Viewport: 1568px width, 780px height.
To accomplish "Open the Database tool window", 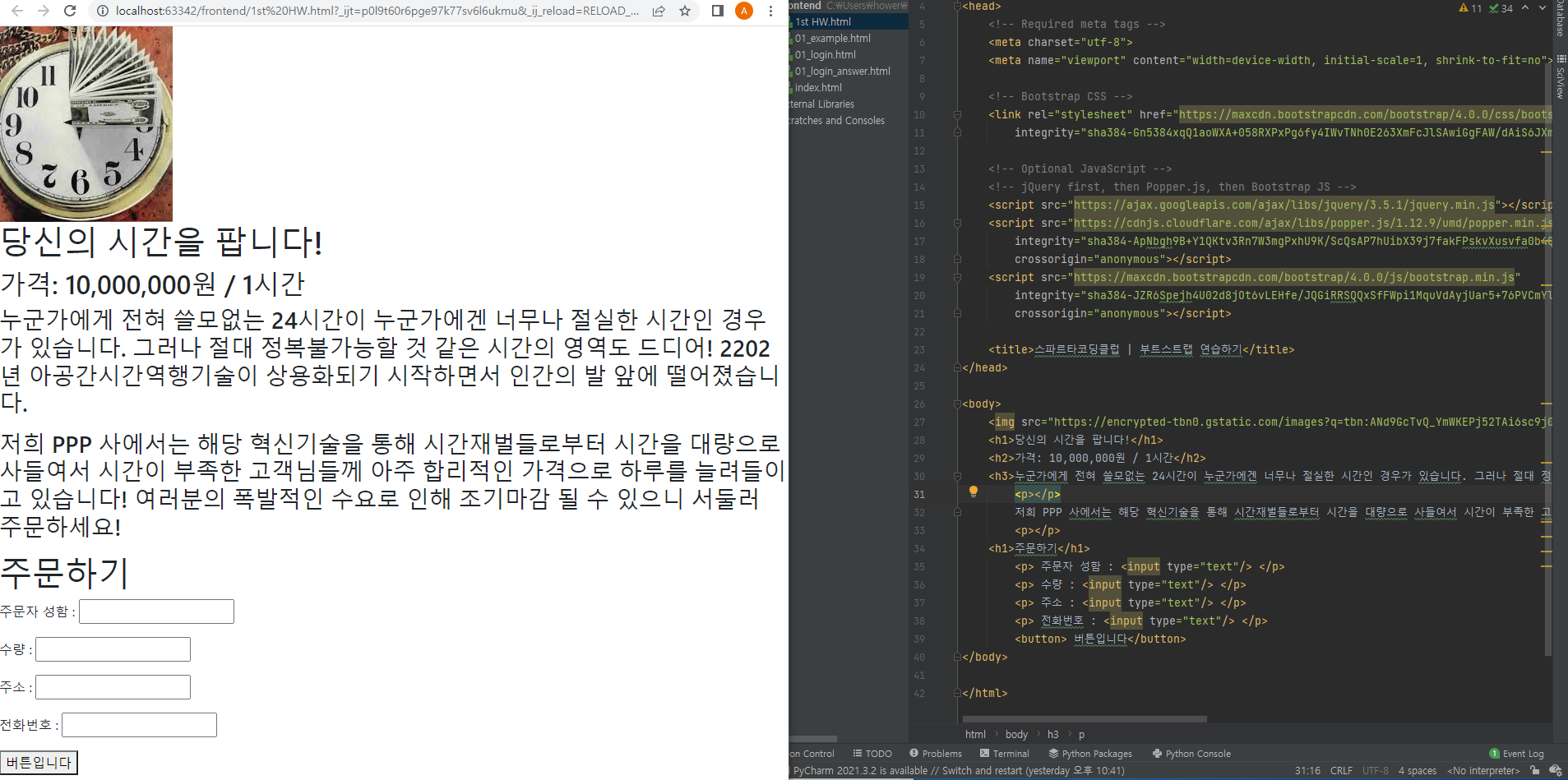I will click(x=1560, y=20).
